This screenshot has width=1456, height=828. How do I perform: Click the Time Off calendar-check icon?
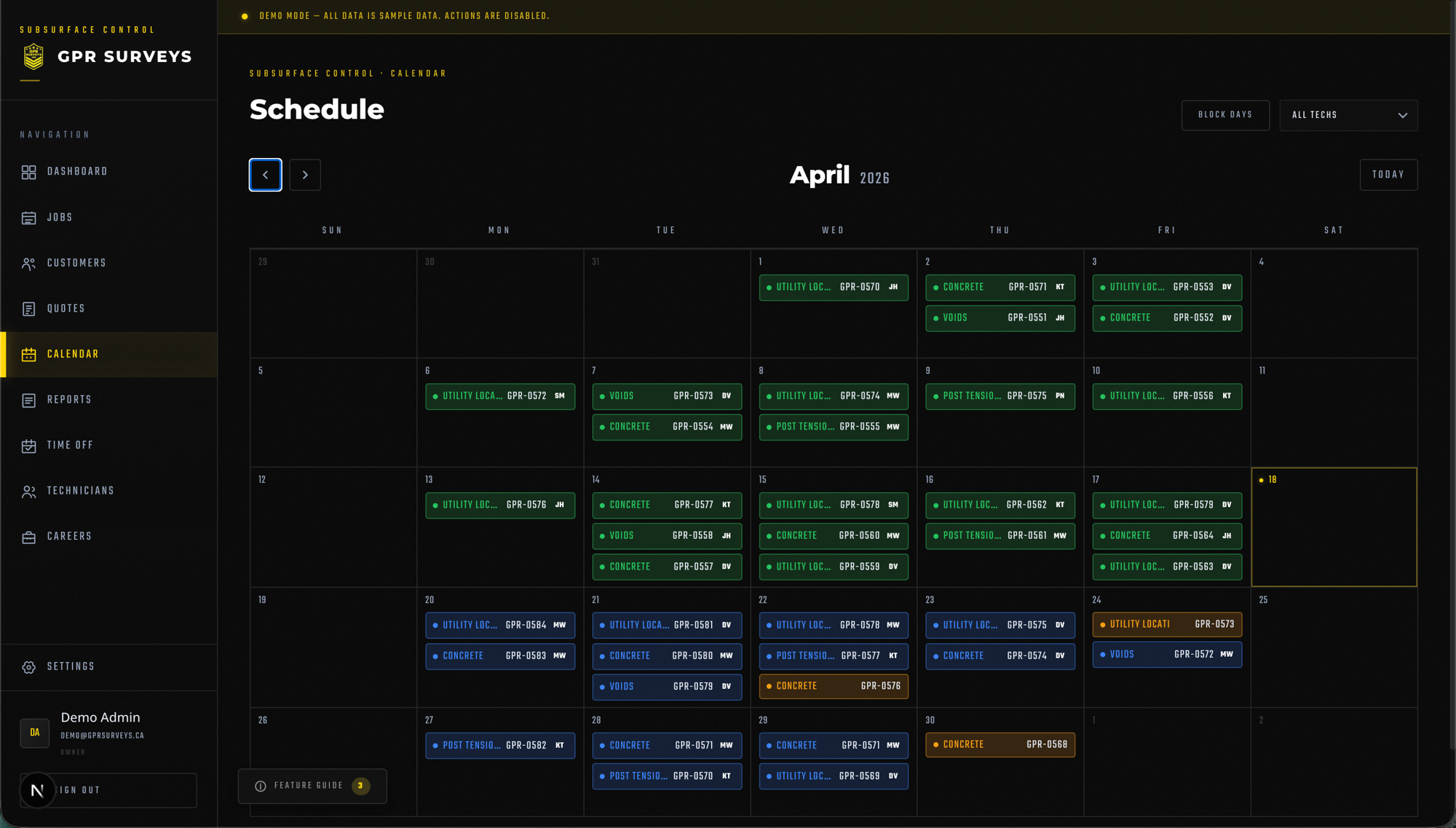coord(28,446)
